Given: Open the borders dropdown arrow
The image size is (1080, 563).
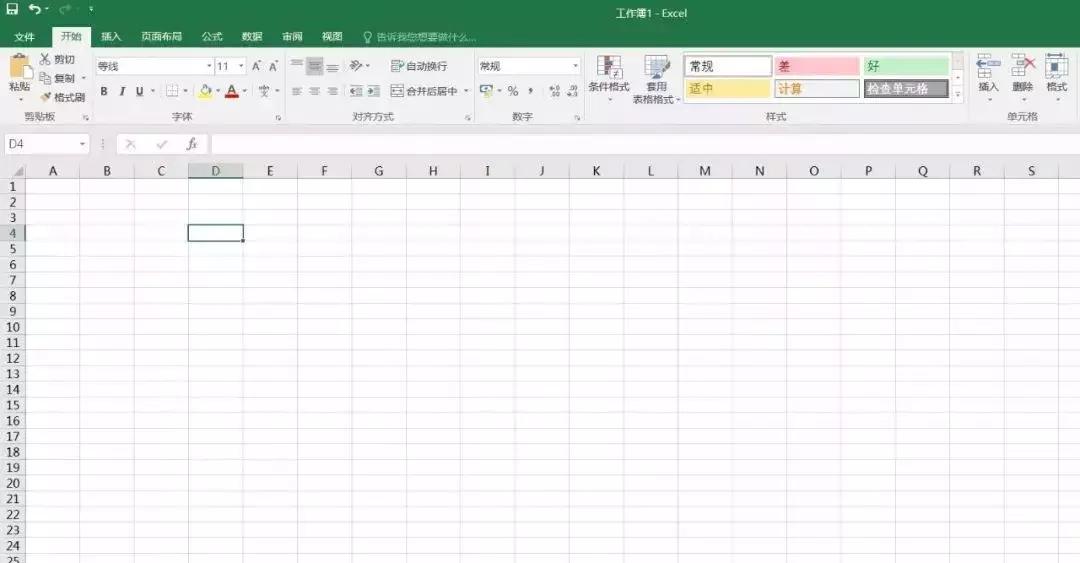Looking at the screenshot, I should pyautogui.click(x=185, y=91).
